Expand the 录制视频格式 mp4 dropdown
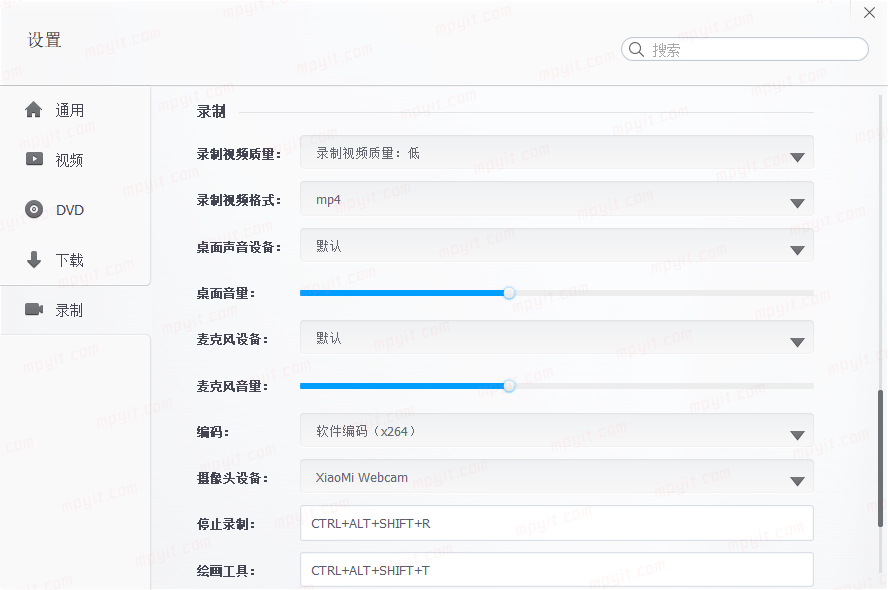 pyautogui.click(x=557, y=199)
